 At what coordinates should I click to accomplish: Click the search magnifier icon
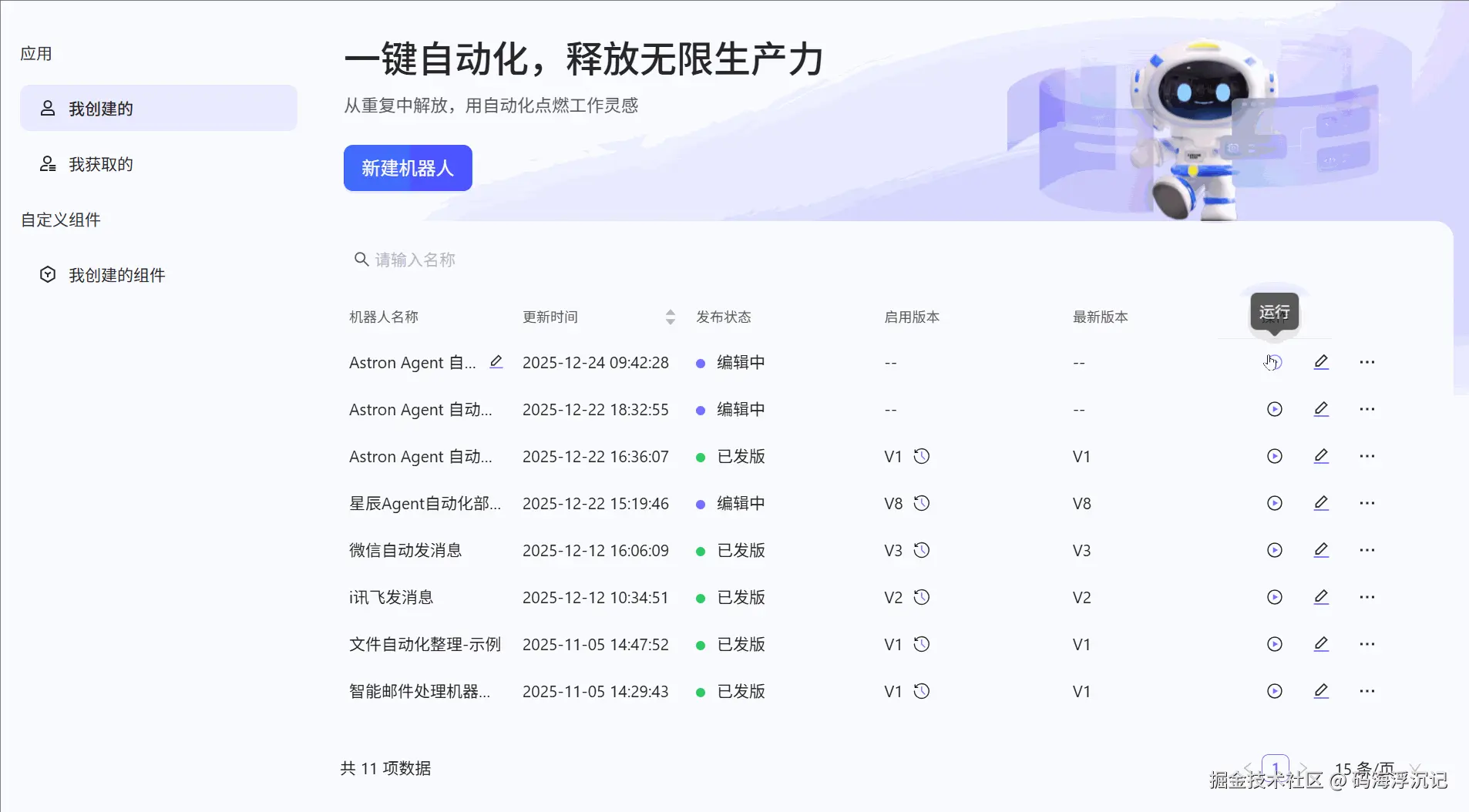pyautogui.click(x=361, y=260)
